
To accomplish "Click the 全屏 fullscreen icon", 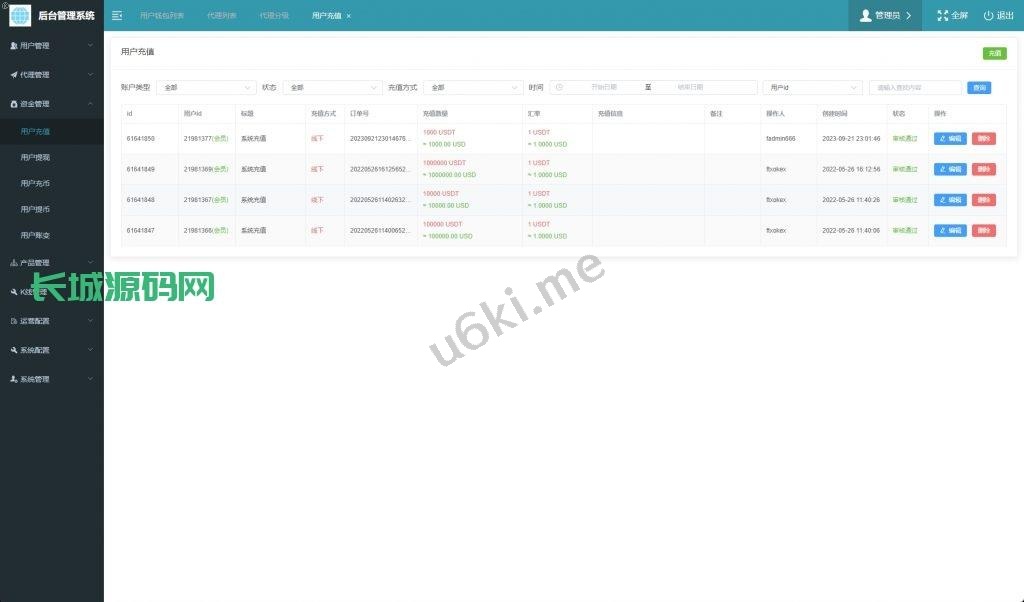I will pos(942,16).
